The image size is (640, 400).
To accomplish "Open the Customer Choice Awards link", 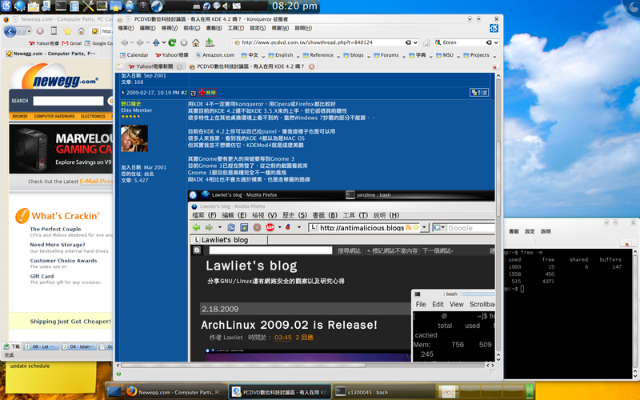I will [63, 260].
